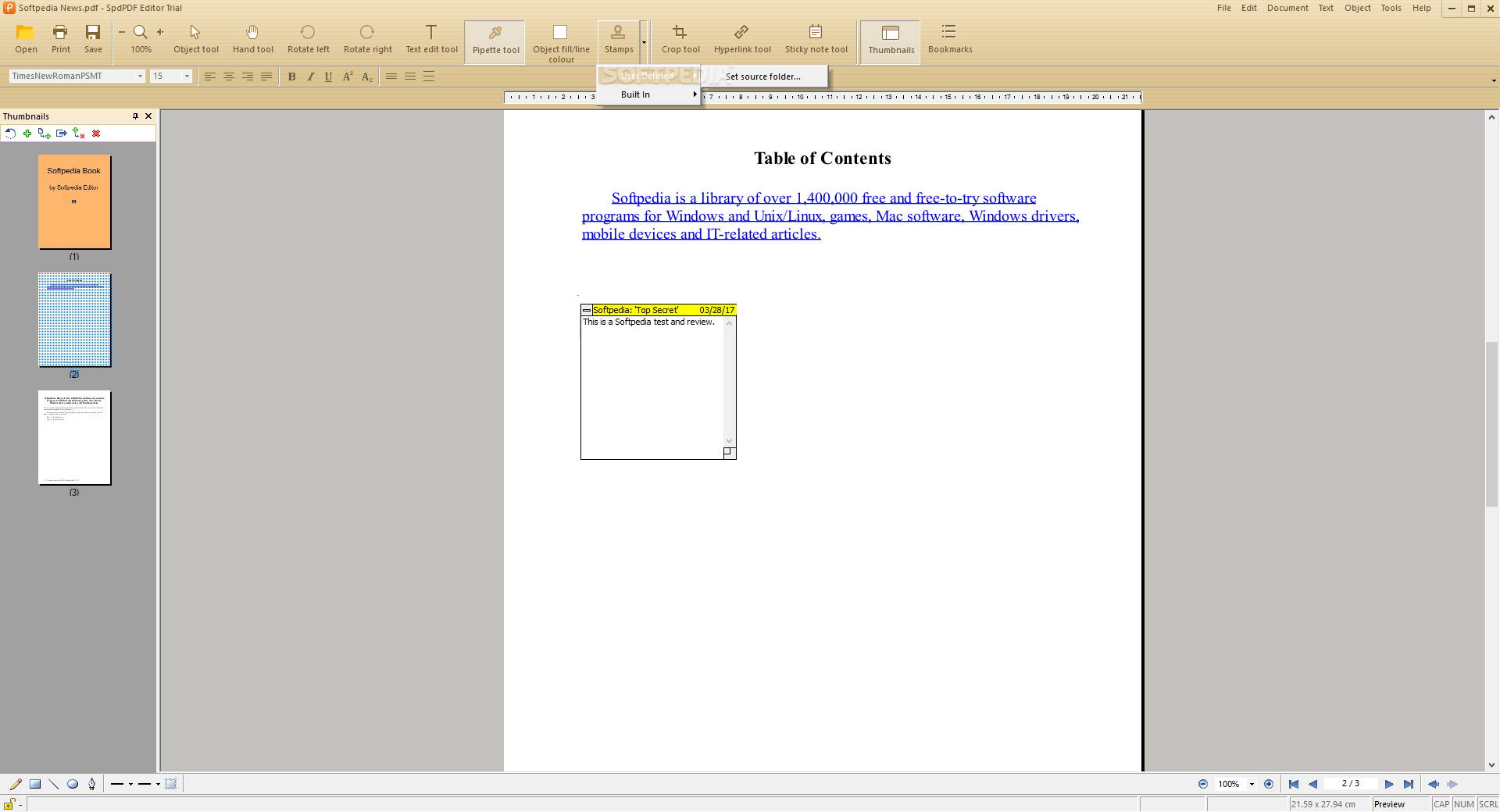Click the rotate page thumbnail icon
This screenshot has height=812, width=1500.
(10, 134)
